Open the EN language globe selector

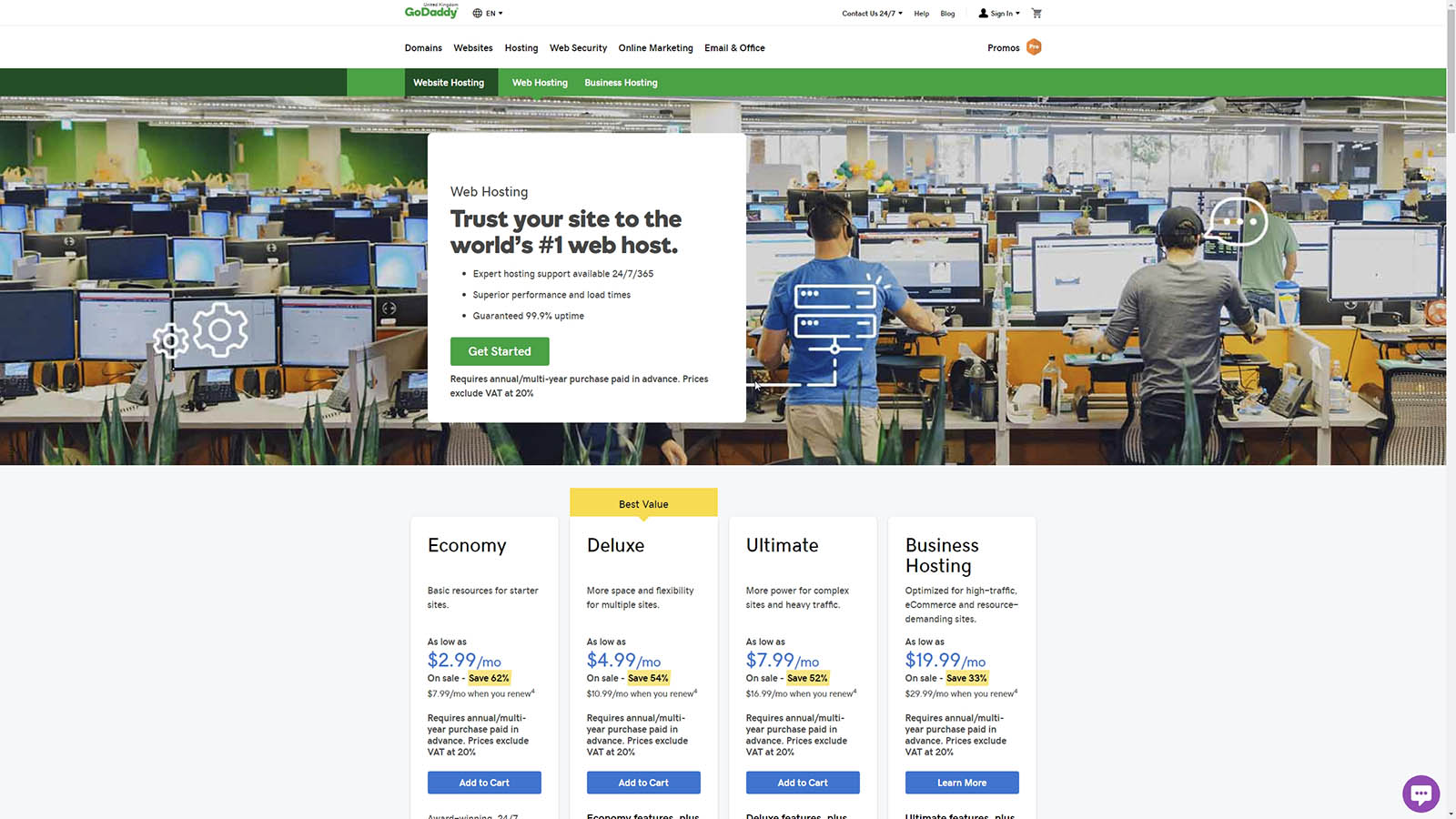[x=488, y=13]
